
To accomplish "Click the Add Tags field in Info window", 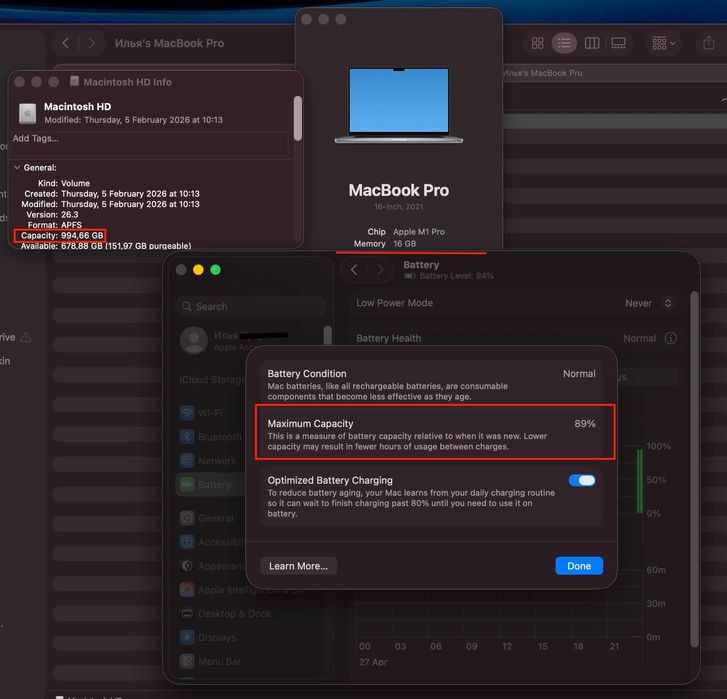I will [x=150, y=143].
